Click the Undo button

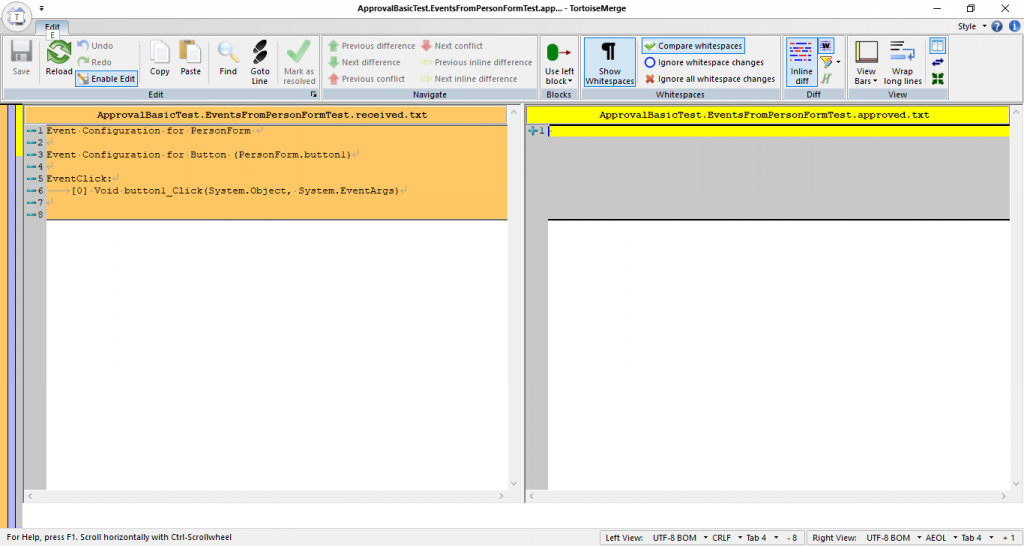point(95,46)
